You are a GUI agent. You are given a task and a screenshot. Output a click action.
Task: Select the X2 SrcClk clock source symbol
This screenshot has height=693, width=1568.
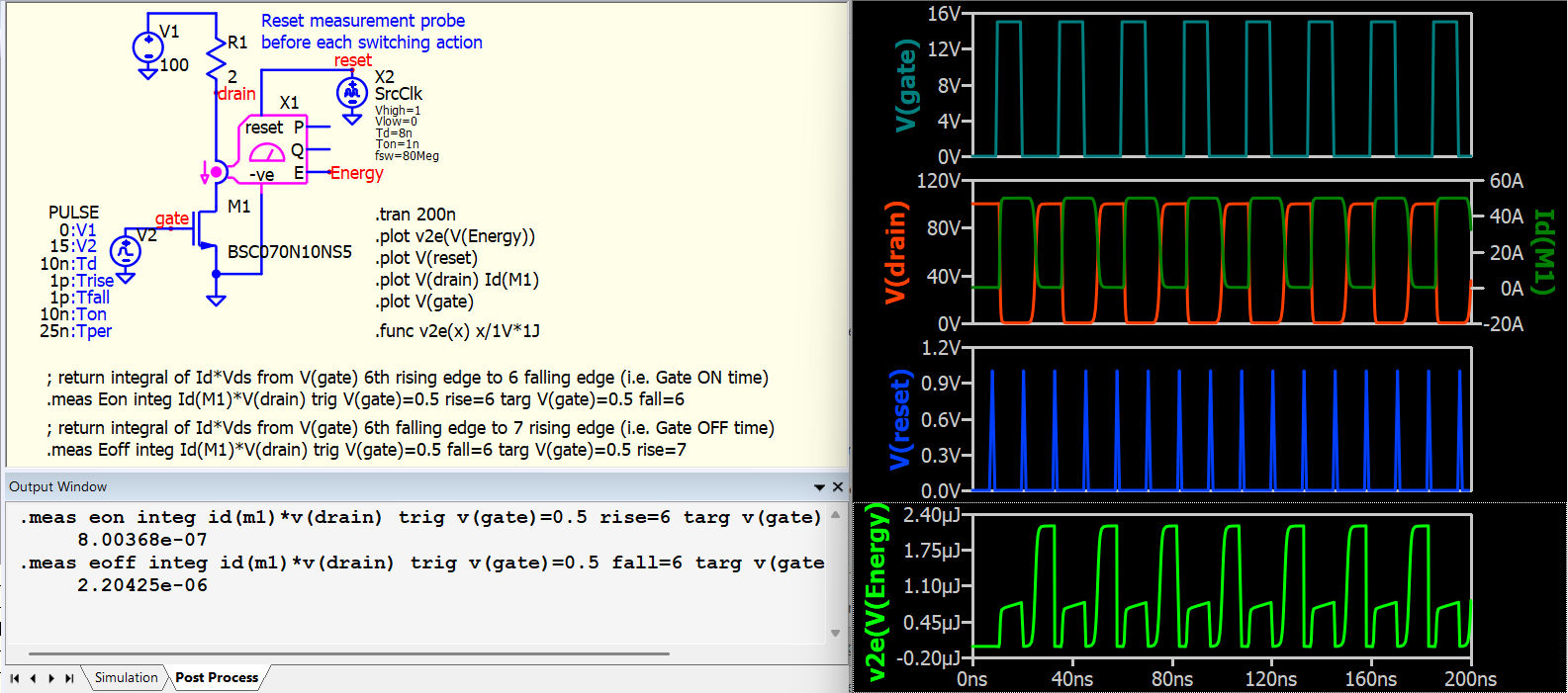point(351,93)
